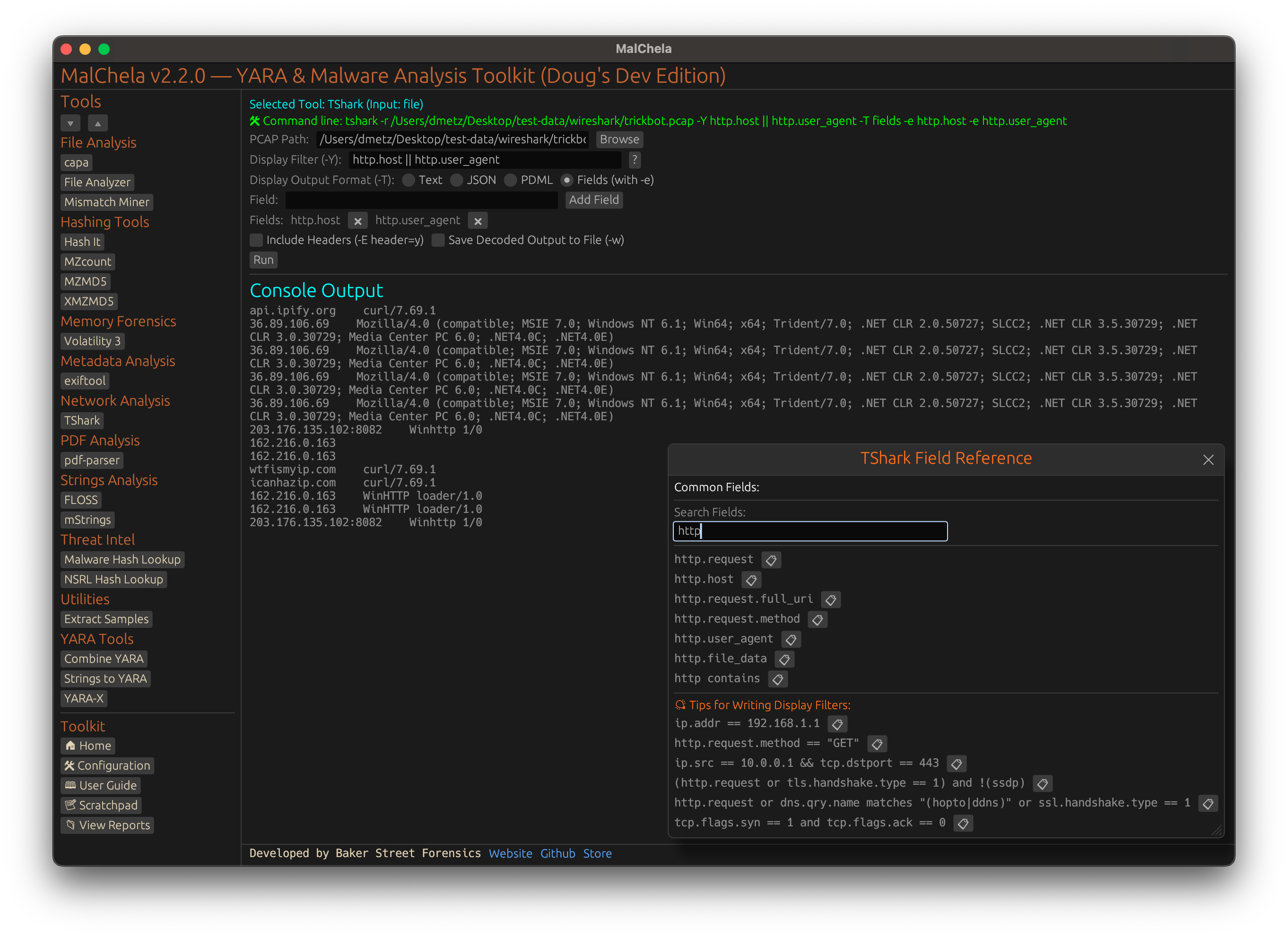Screen dimensions: 1288x936
Task: Open View Reports
Action: pos(107,826)
